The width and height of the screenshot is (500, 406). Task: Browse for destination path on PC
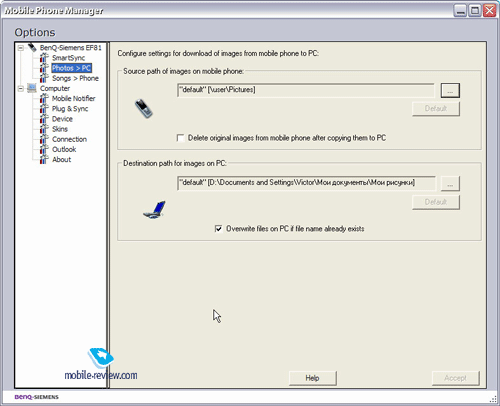(x=450, y=184)
